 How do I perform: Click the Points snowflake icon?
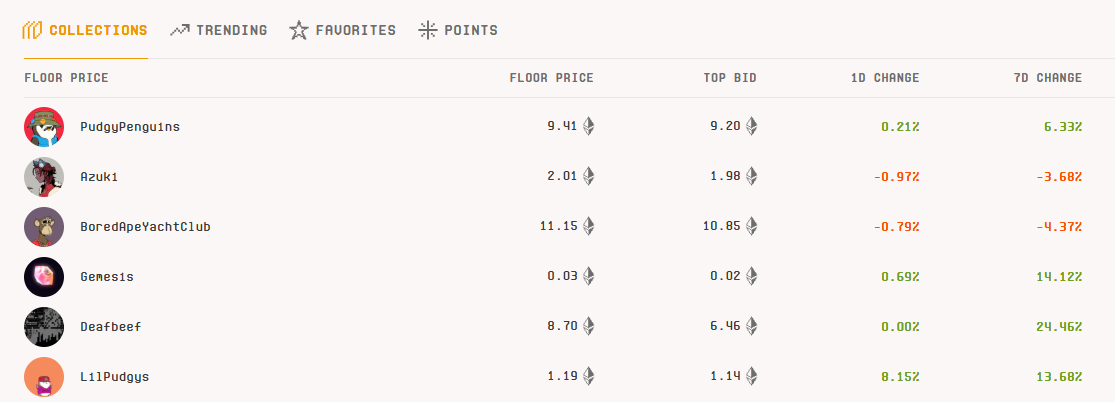[427, 31]
